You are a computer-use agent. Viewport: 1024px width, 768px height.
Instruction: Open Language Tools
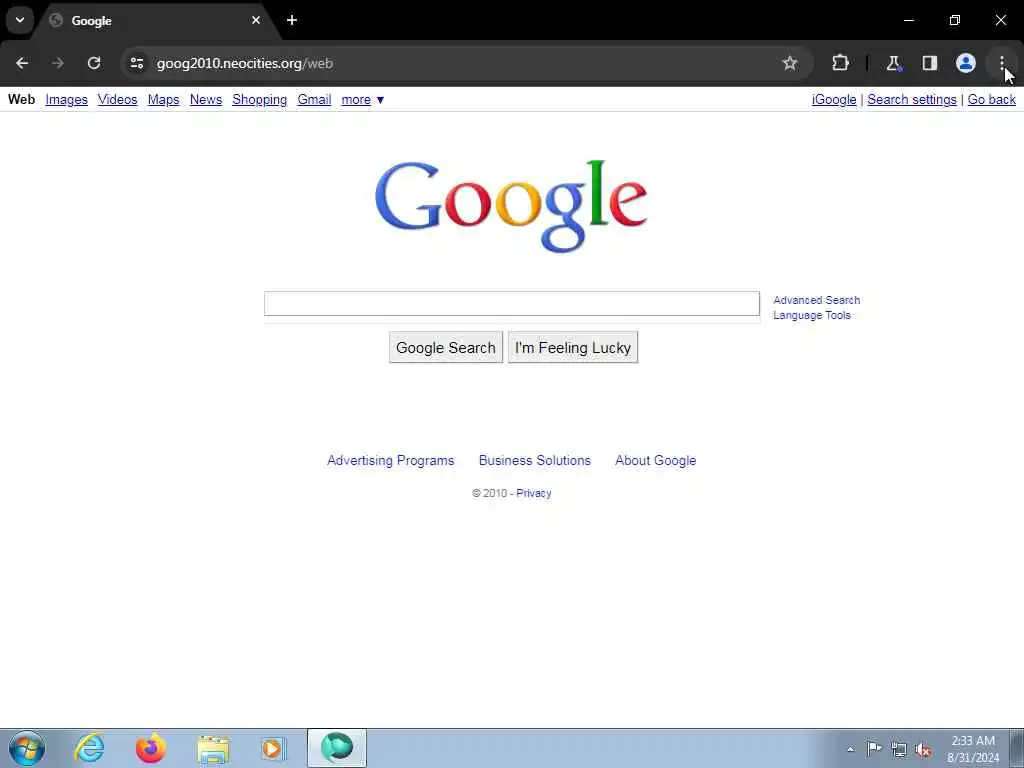click(812, 315)
